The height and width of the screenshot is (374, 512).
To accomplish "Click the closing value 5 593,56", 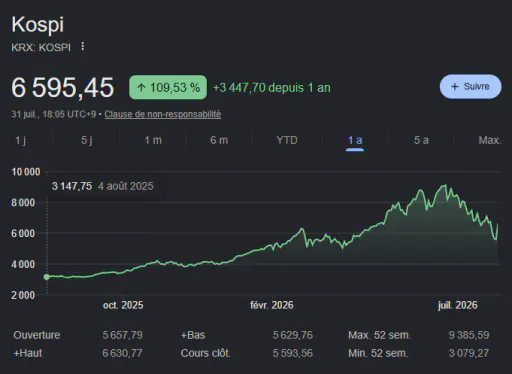I will click(x=293, y=353).
